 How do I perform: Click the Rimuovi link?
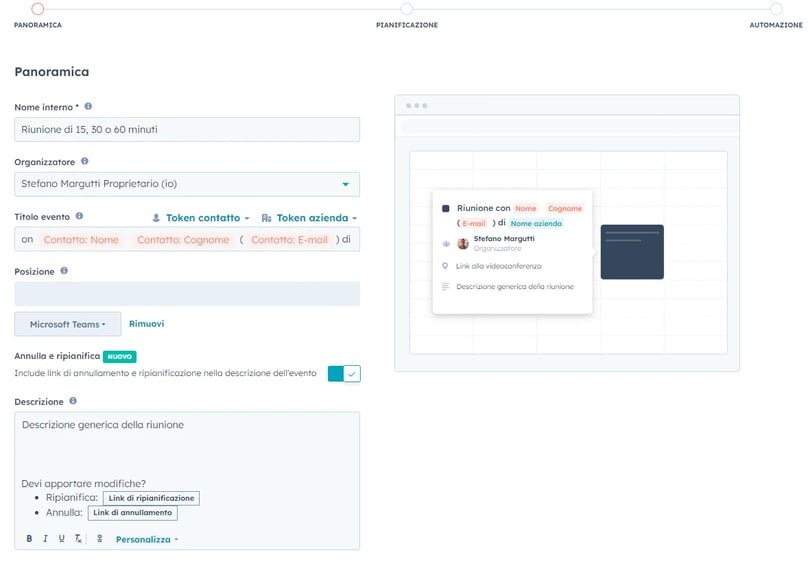point(146,324)
